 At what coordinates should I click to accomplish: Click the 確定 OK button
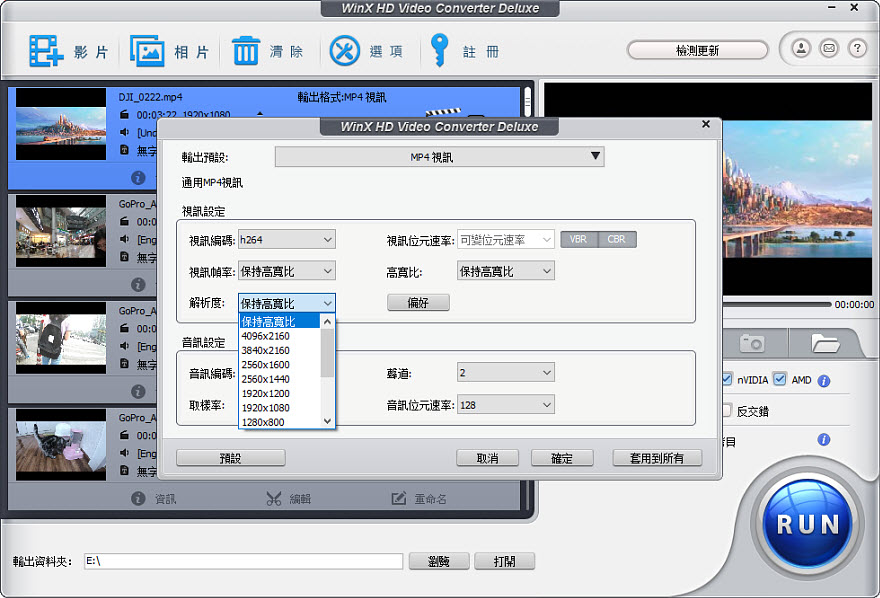562,458
